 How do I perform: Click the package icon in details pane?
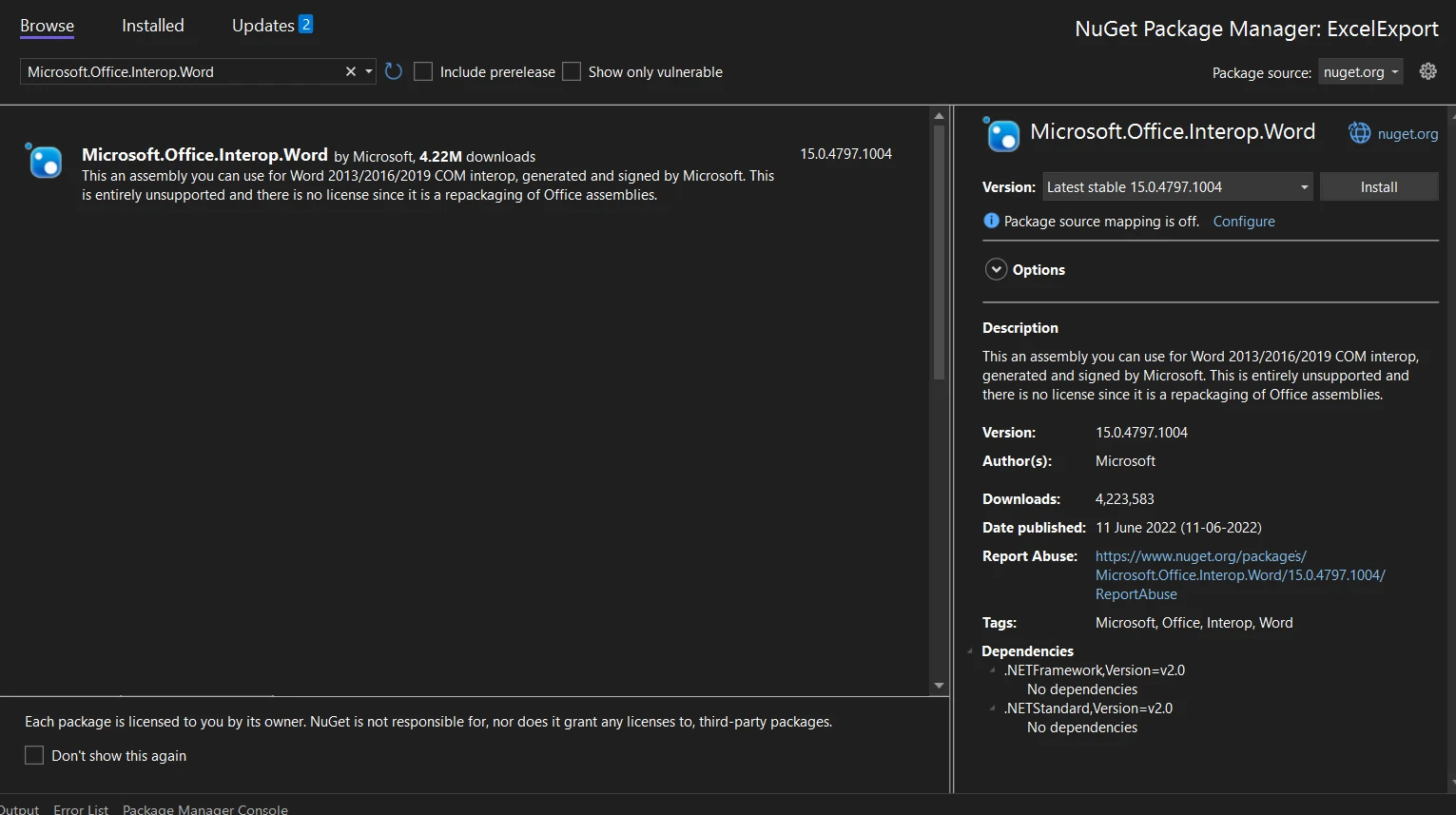[x=1002, y=135]
